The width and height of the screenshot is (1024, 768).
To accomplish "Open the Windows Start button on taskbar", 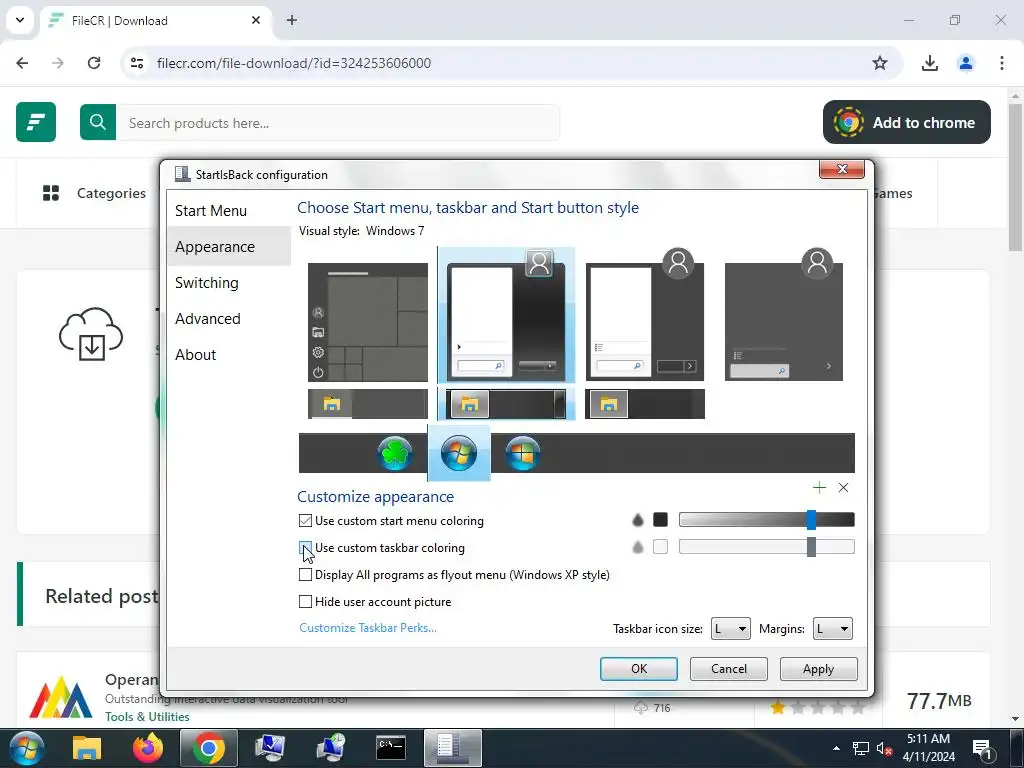I will pyautogui.click(x=27, y=748).
